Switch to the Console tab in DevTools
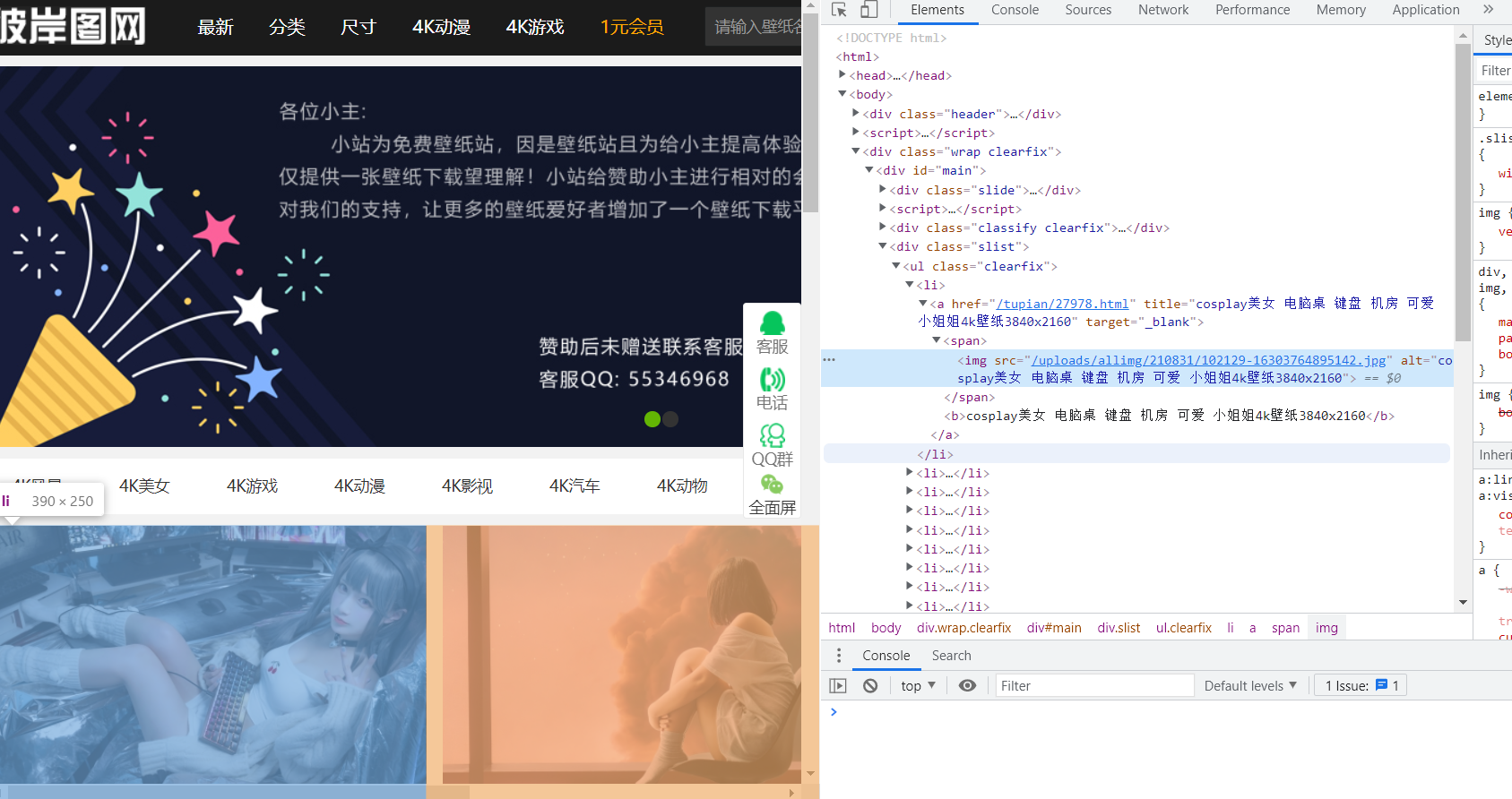Image resolution: width=1512 pixels, height=799 pixels. 1015,10
